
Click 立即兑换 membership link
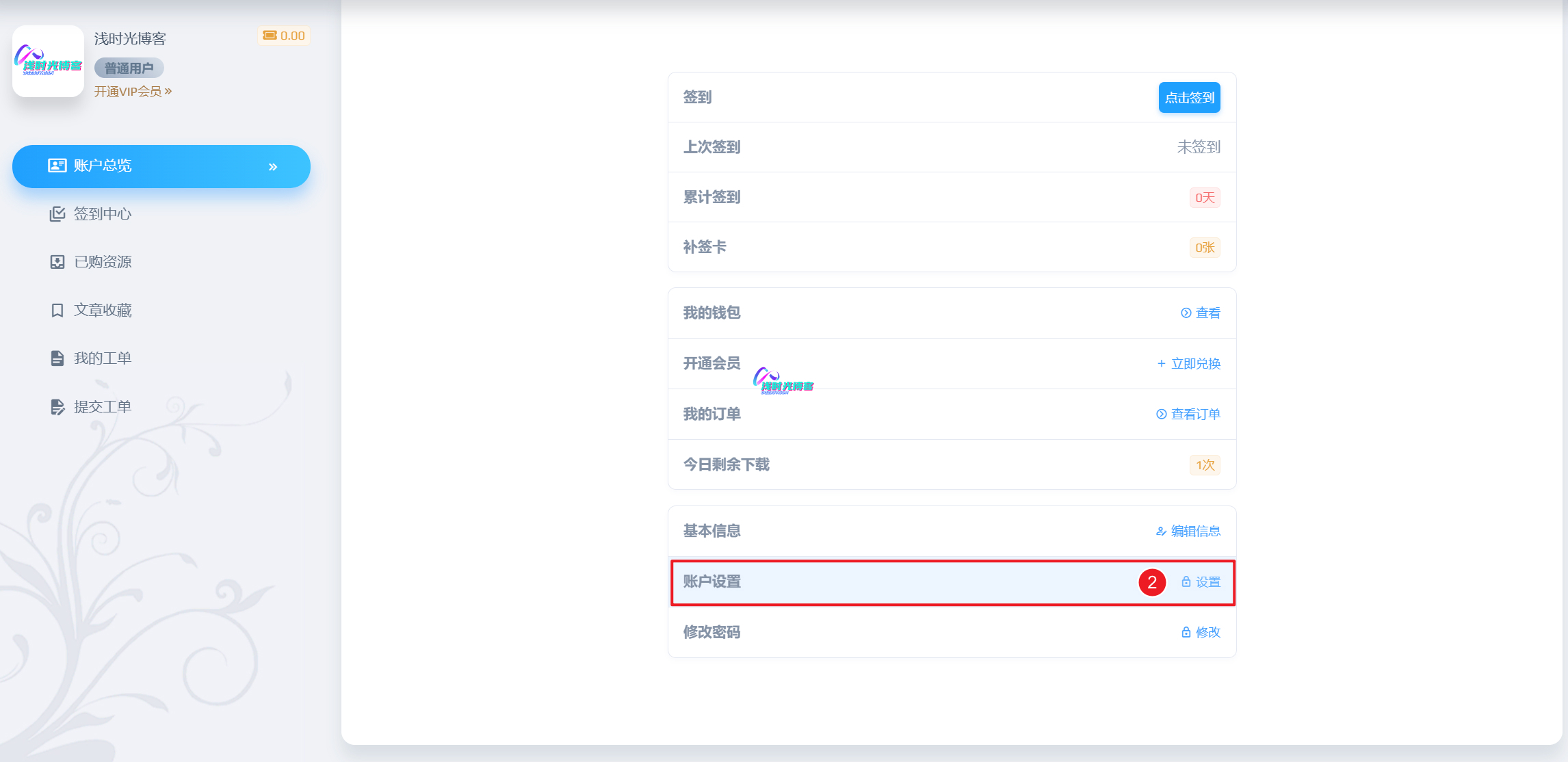click(x=1189, y=364)
